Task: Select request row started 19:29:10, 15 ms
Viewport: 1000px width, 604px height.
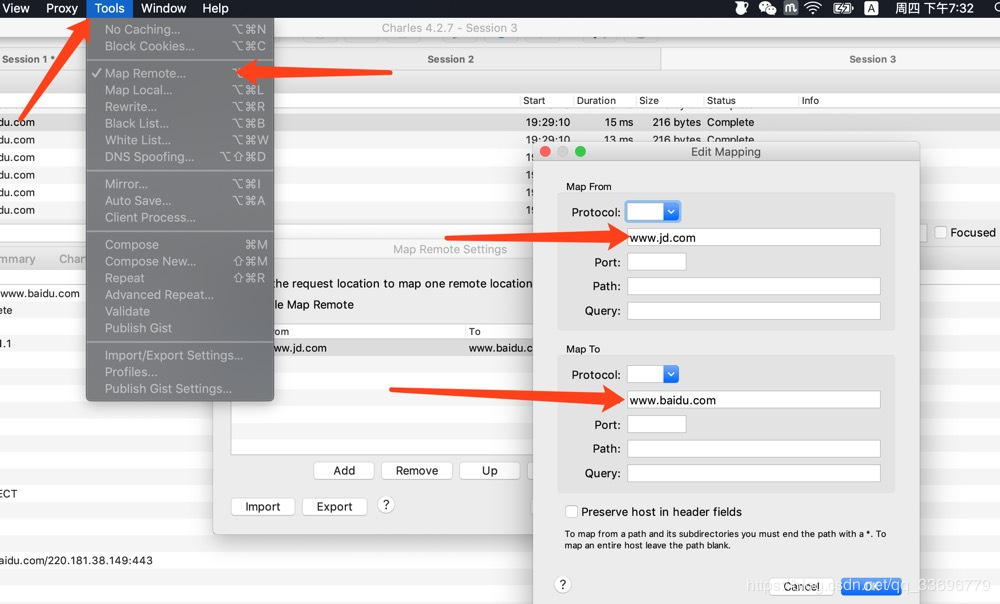Action: tap(637, 122)
